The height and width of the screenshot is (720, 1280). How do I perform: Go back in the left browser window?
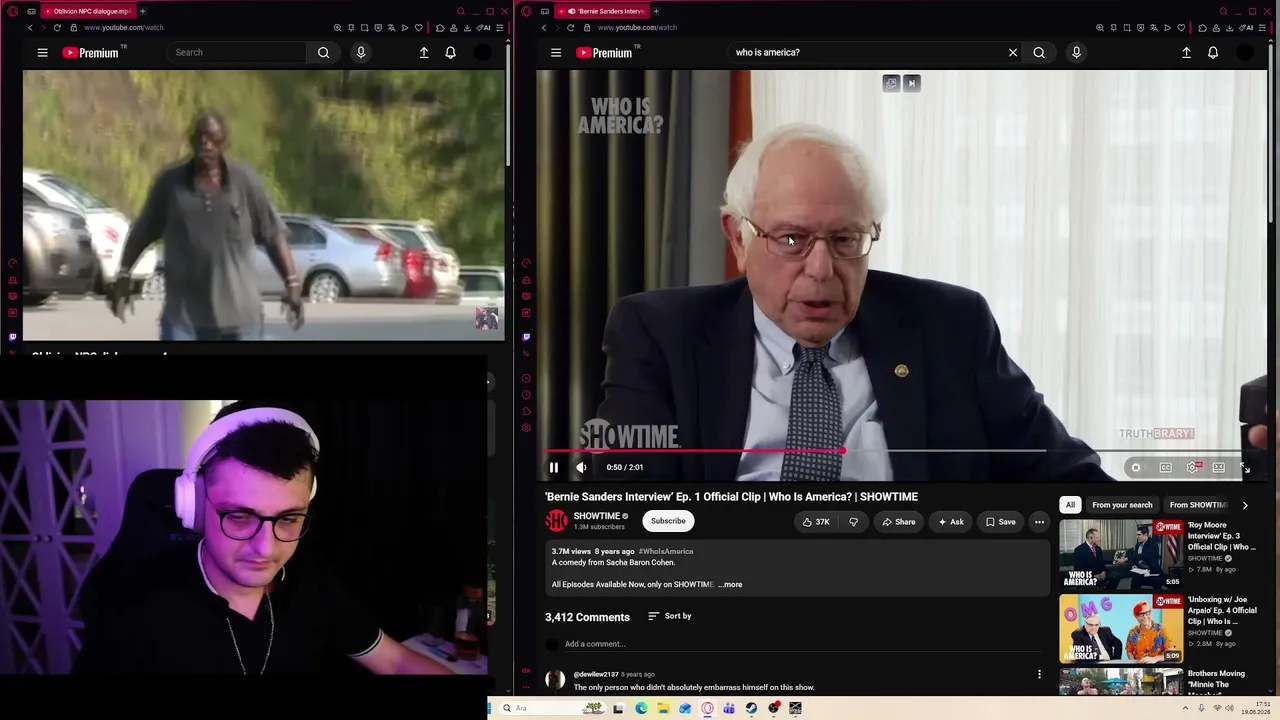pos(30,27)
